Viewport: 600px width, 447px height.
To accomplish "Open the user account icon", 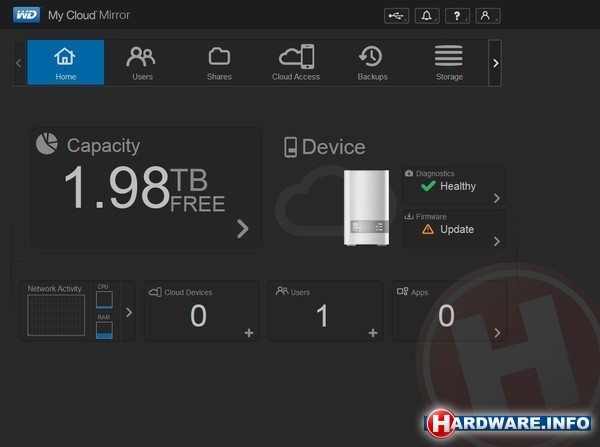I will 488,16.
